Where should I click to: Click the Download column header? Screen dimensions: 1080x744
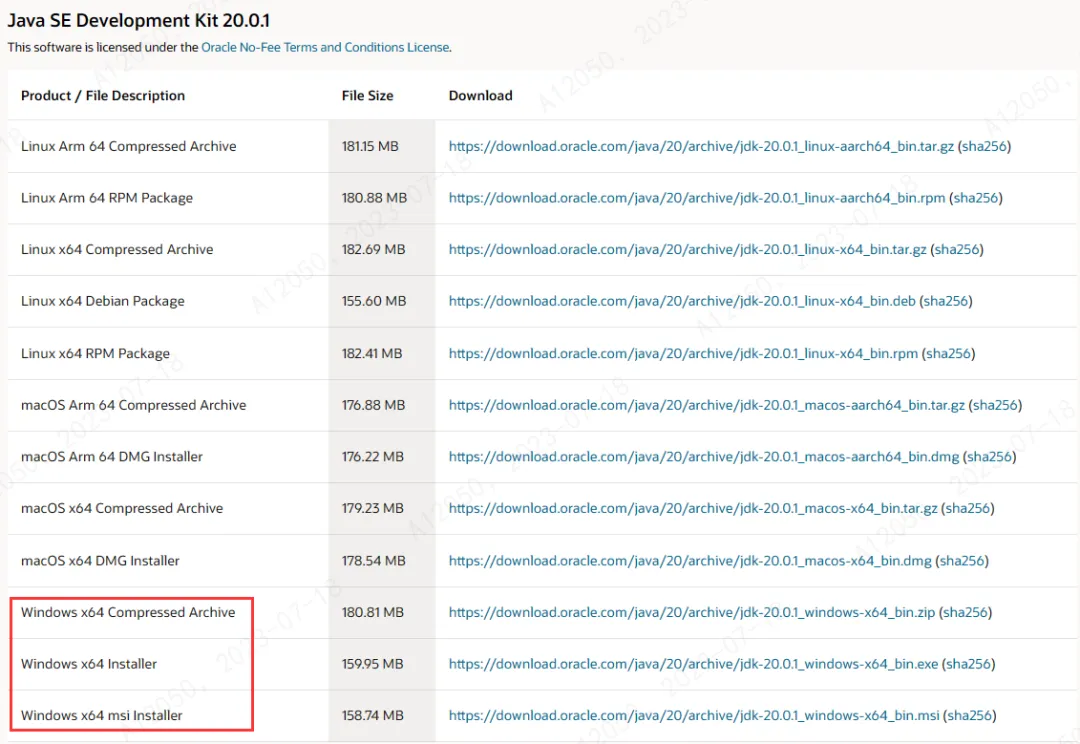pos(481,96)
